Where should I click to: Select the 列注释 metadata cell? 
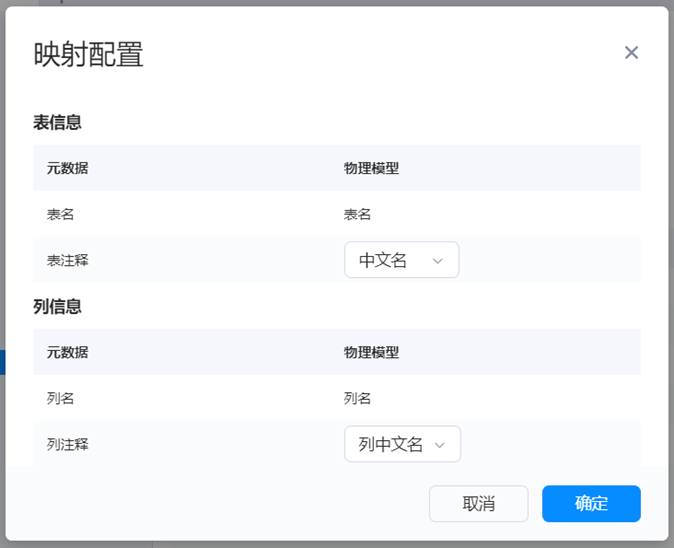click(67, 444)
